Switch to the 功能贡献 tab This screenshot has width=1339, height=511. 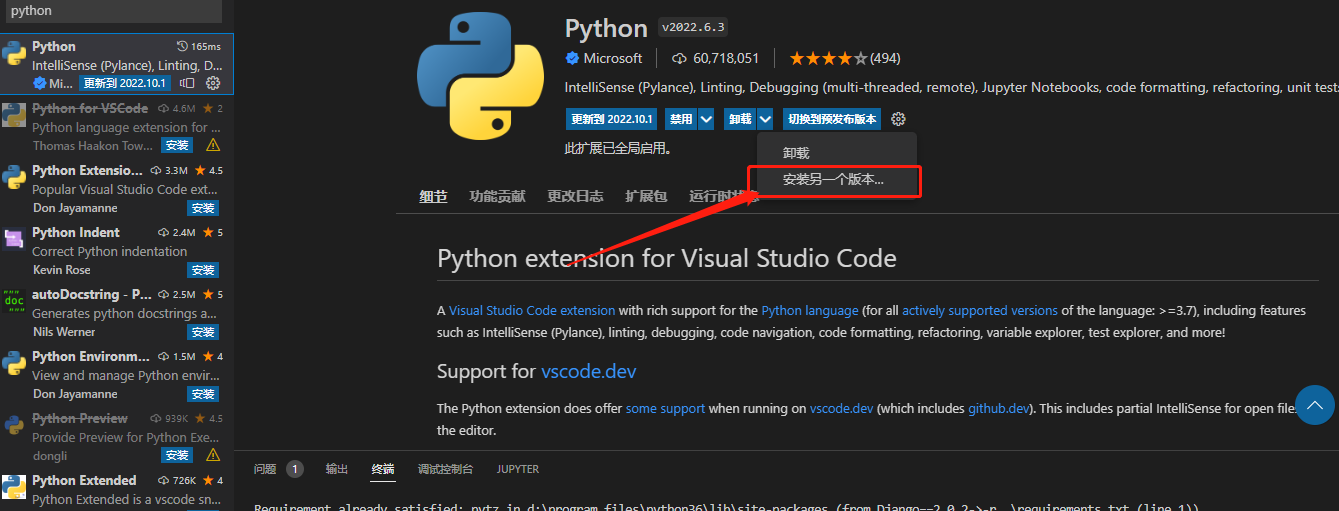(497, 196)
